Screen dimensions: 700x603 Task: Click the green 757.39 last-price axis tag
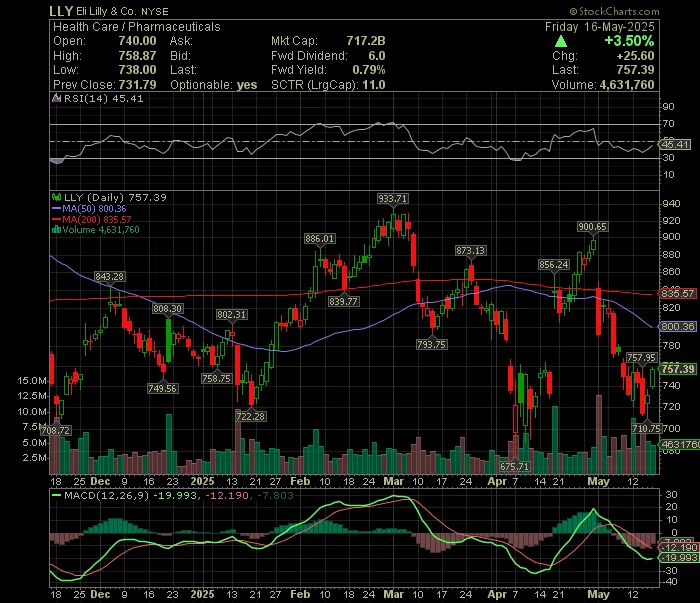pos(678,369)
